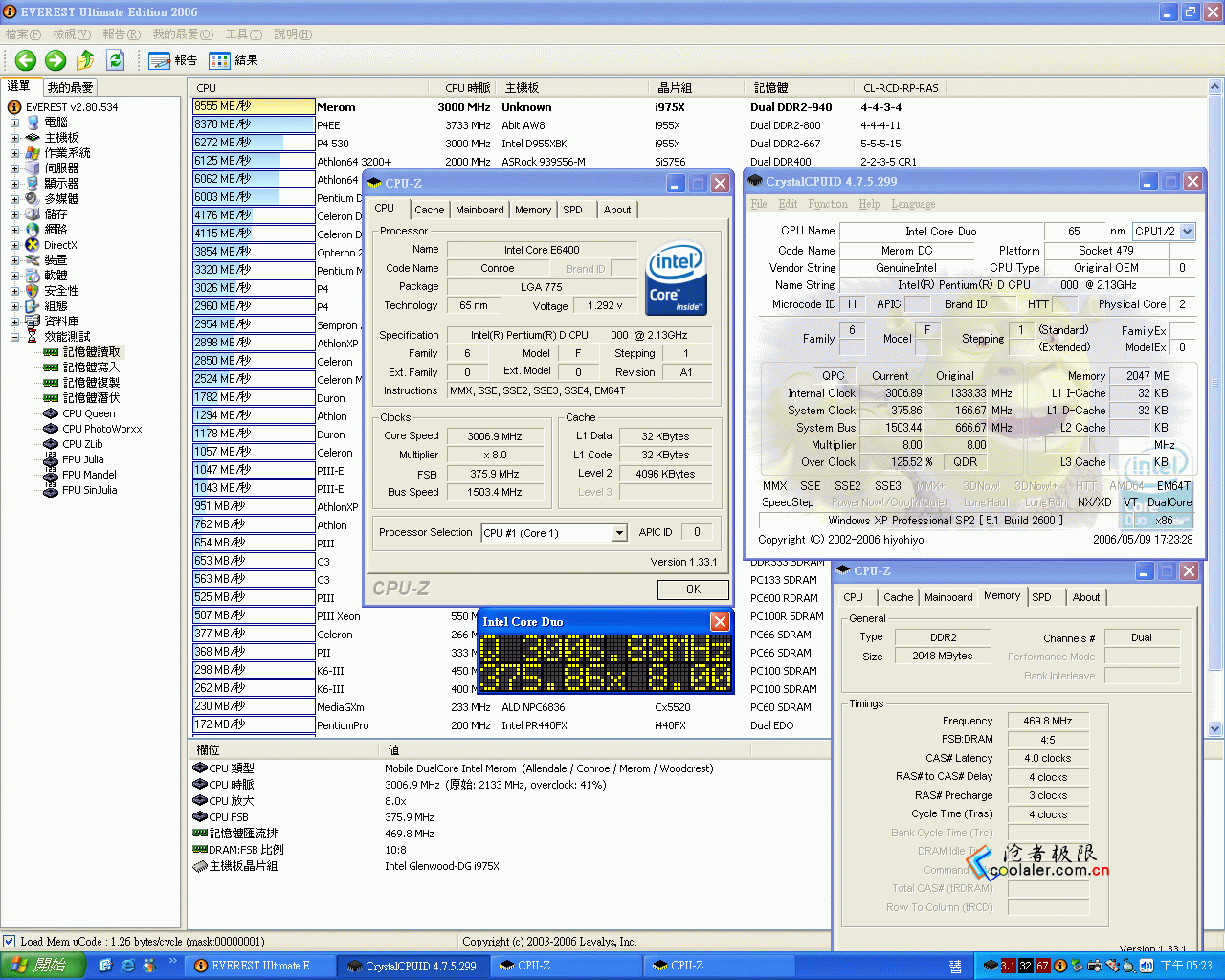Select the CPU Queen benchmark chip icon
Viewport: 1225px width, 980px height.
[51, 413]
